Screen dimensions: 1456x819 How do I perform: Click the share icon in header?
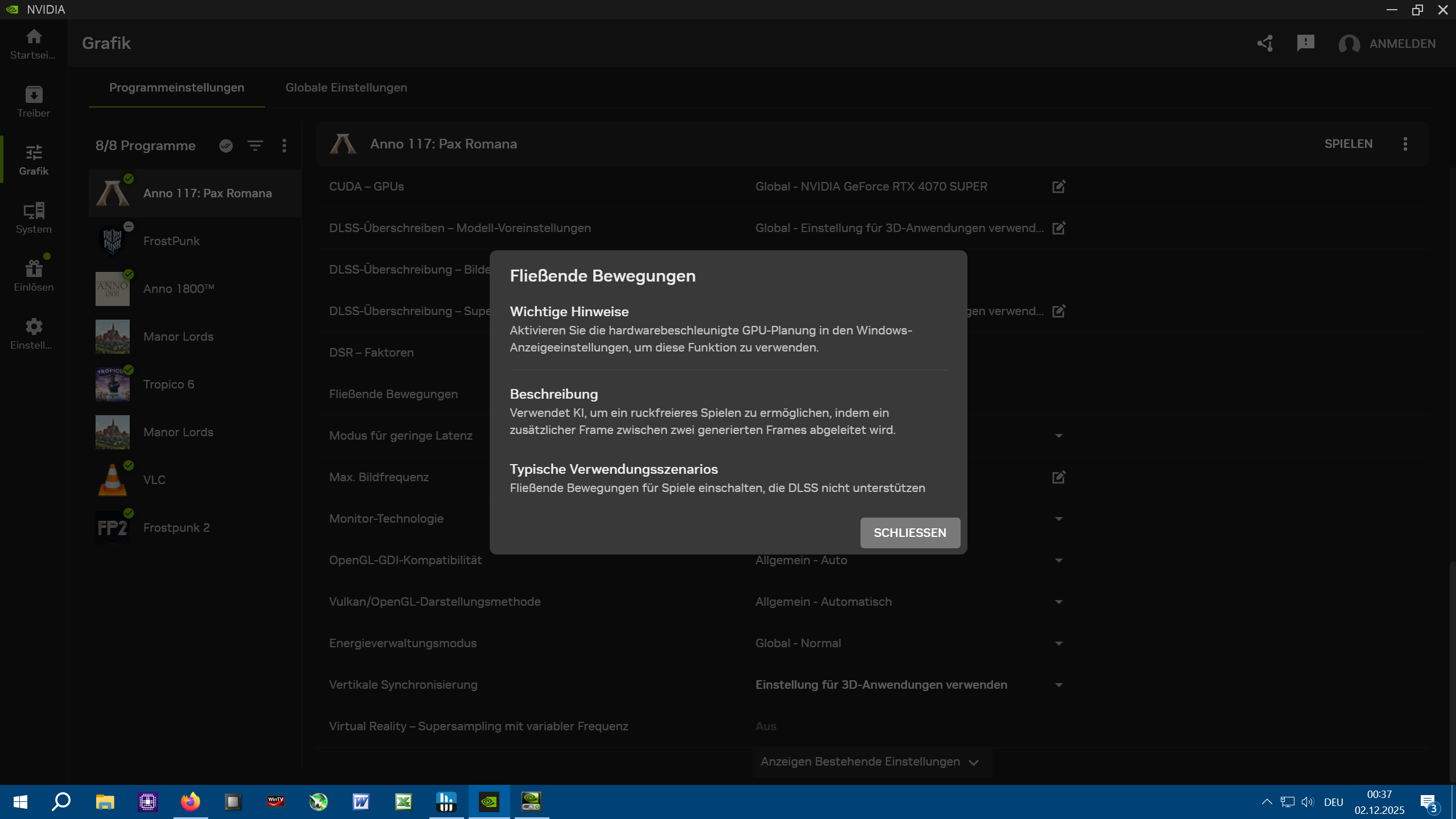click(x=1265, y=43)
